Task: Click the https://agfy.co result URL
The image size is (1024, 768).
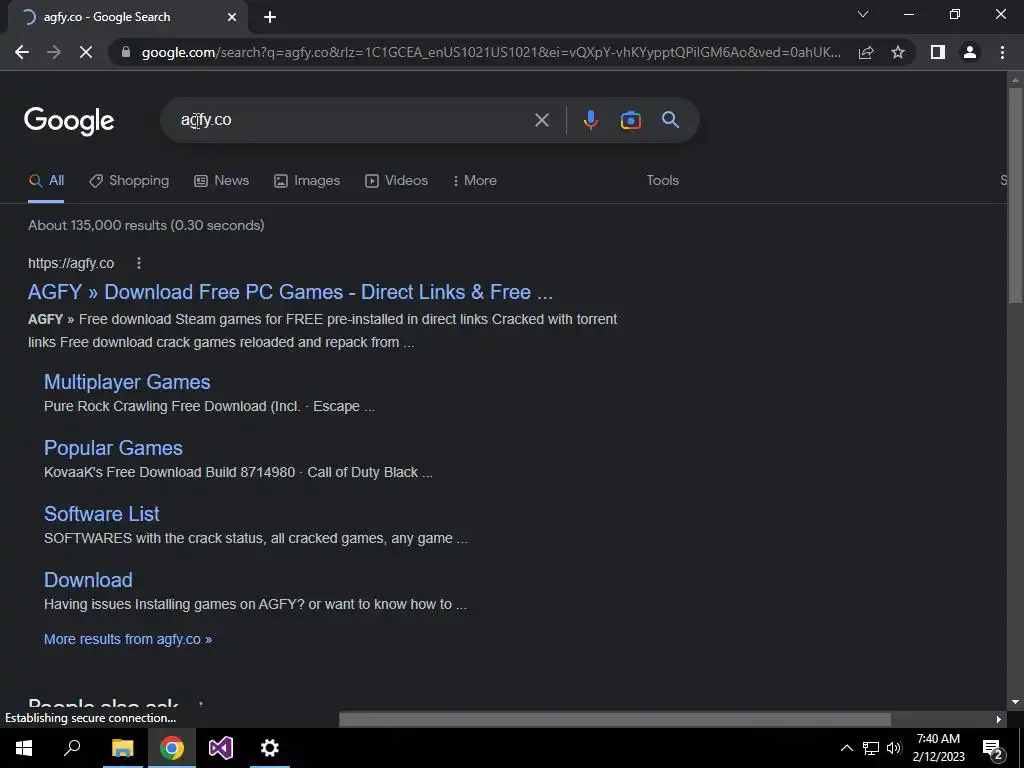Action: tap(71, 263)
